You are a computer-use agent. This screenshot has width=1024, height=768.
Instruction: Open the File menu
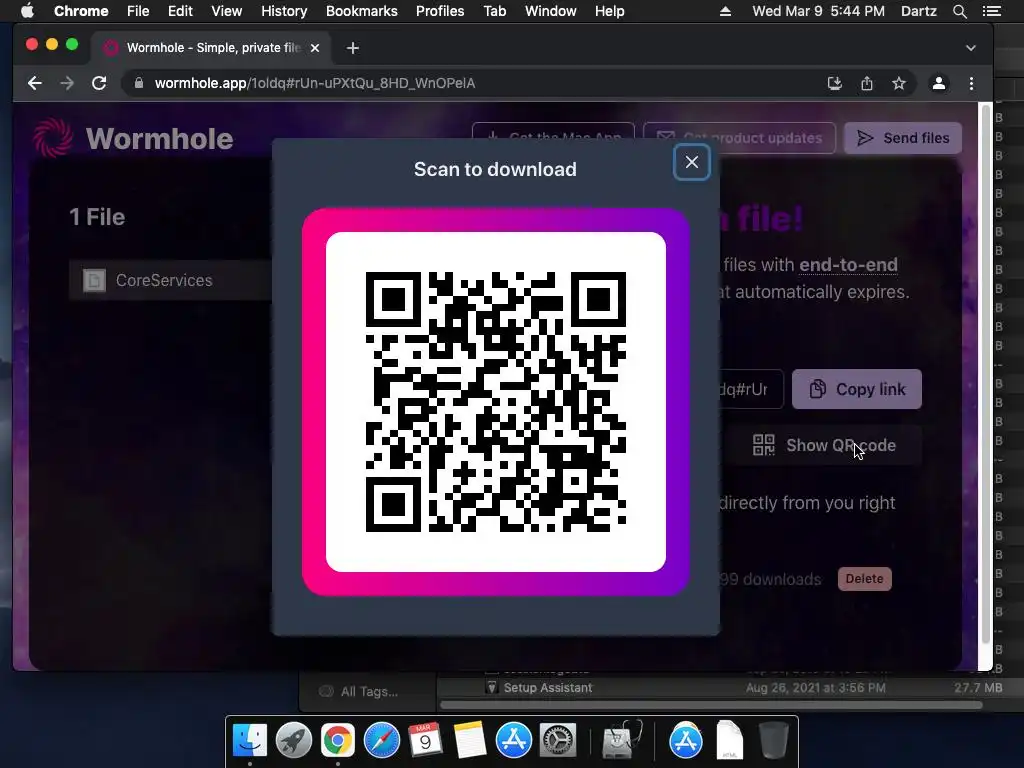point(138,11)
